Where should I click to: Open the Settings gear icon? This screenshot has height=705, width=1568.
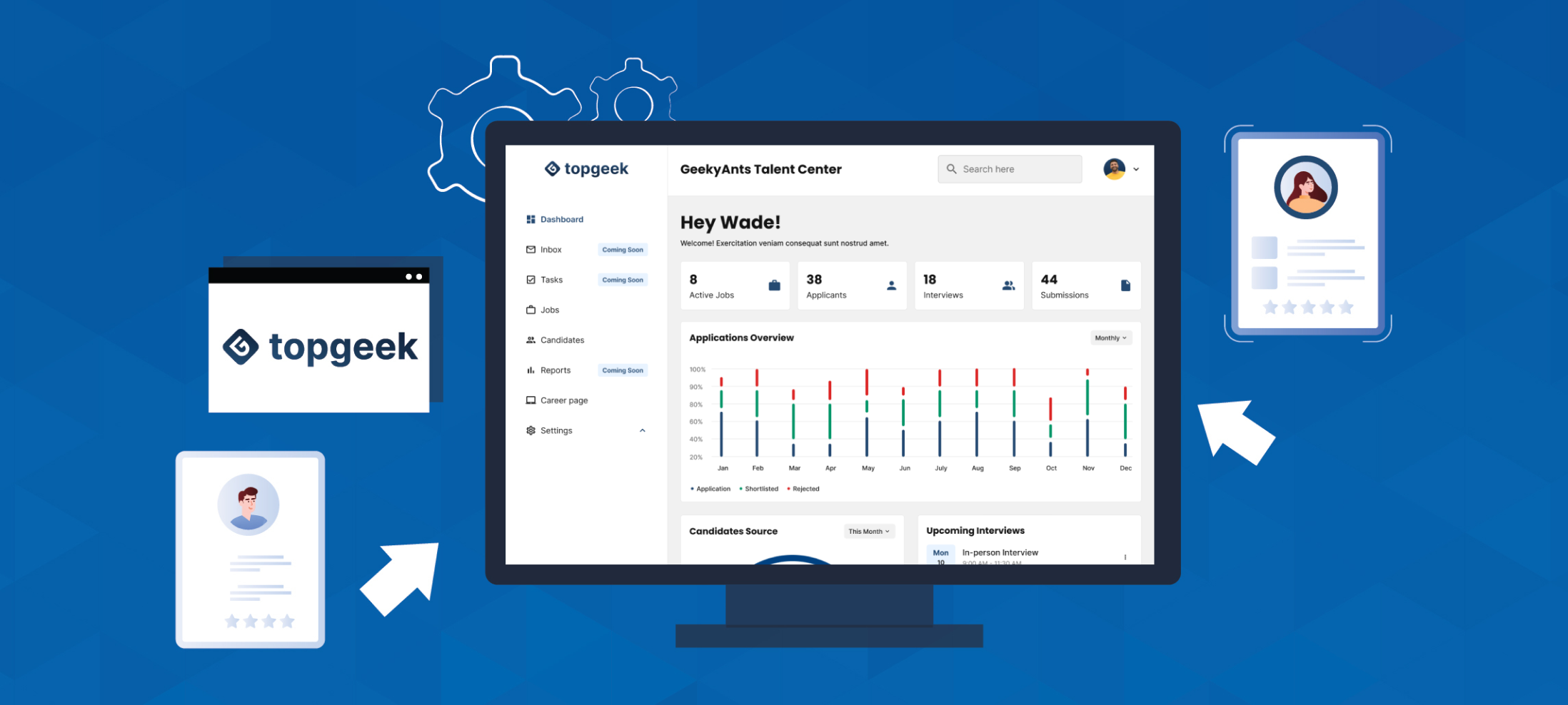[530, 430]
